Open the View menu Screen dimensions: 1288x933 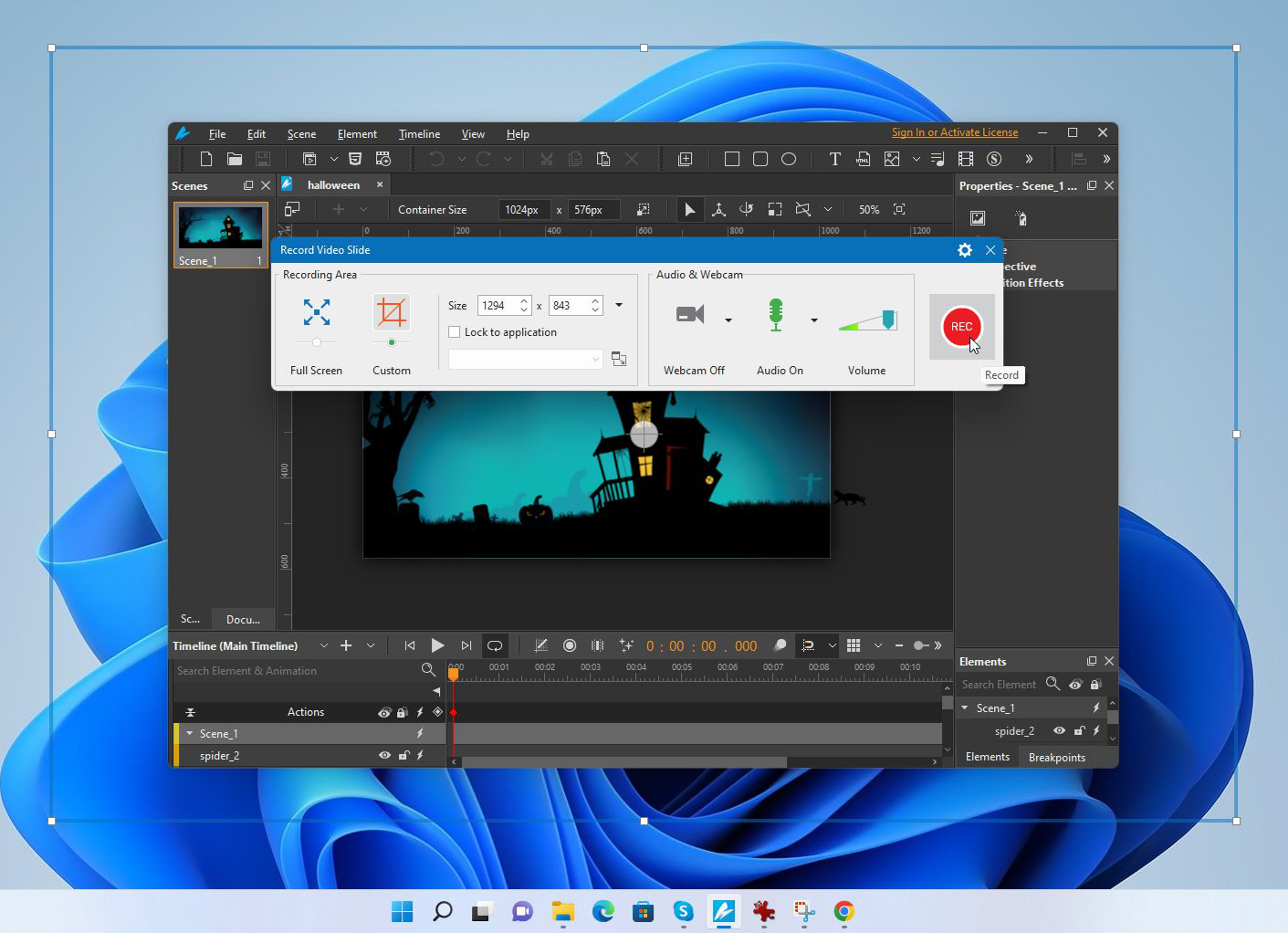473,134
